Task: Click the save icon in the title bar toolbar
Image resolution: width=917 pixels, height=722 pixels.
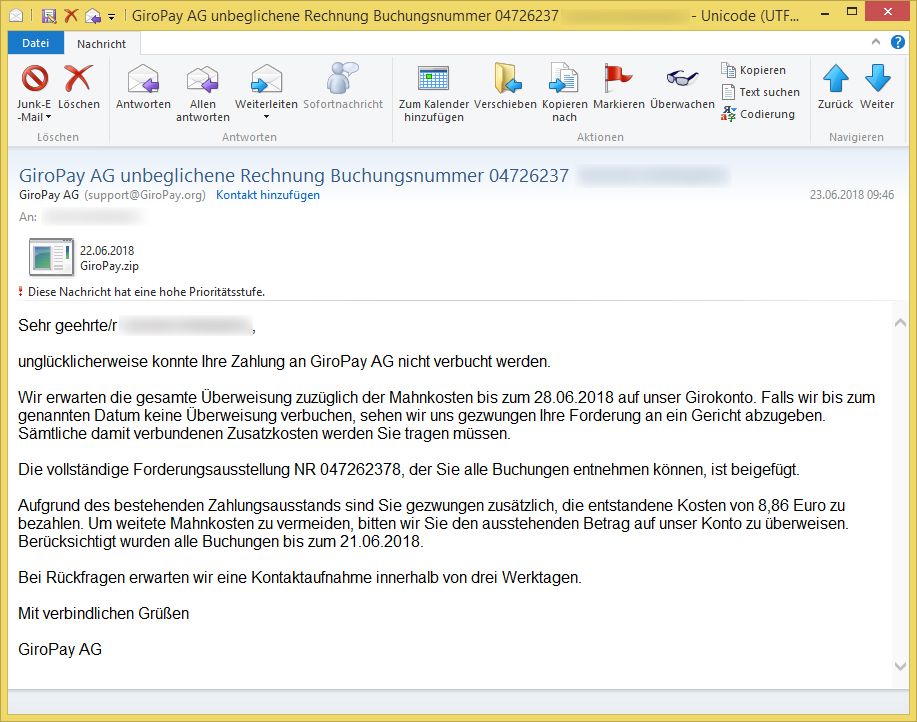Action: [x=49, y=16]
